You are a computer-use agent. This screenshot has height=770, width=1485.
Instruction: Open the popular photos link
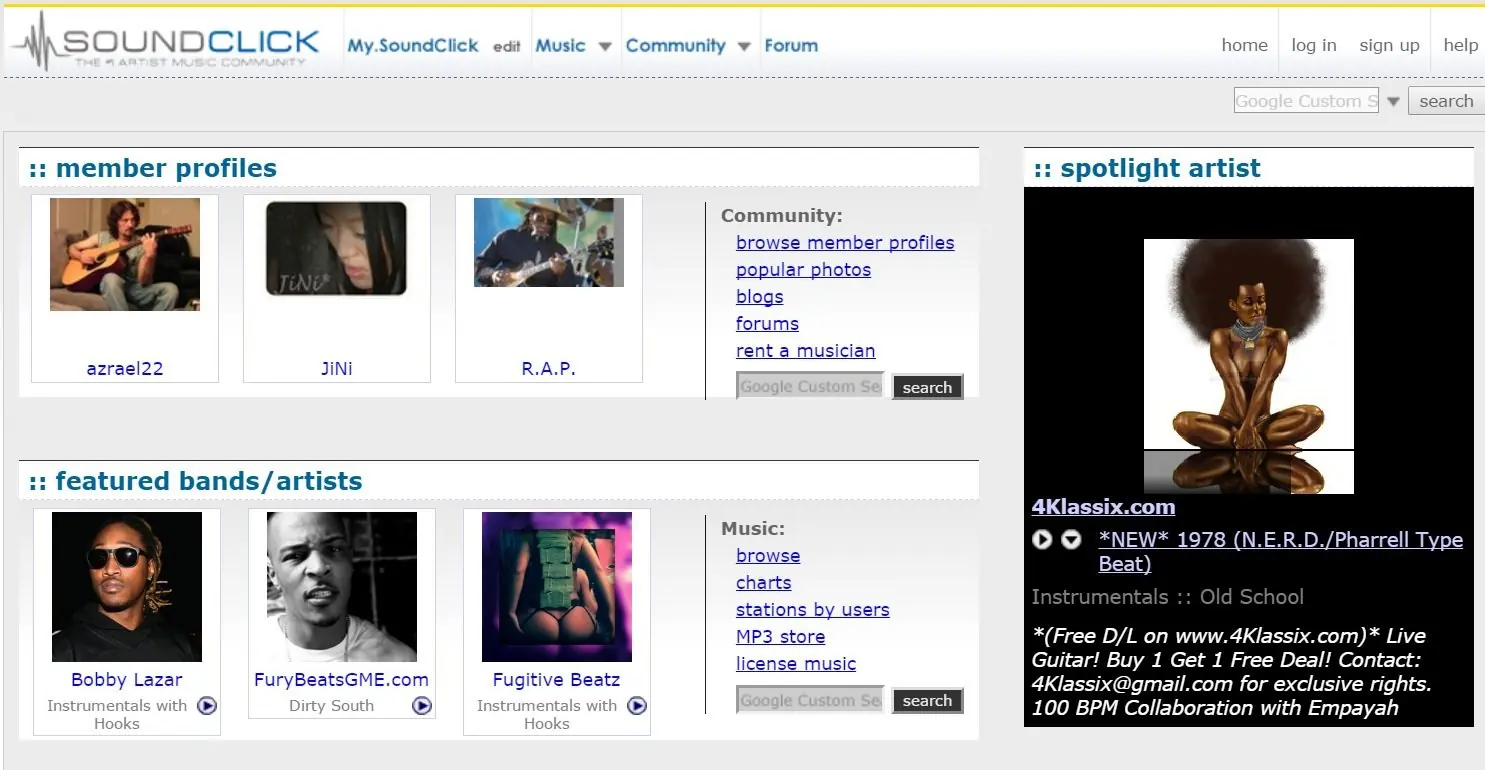[x=803, y=270]
